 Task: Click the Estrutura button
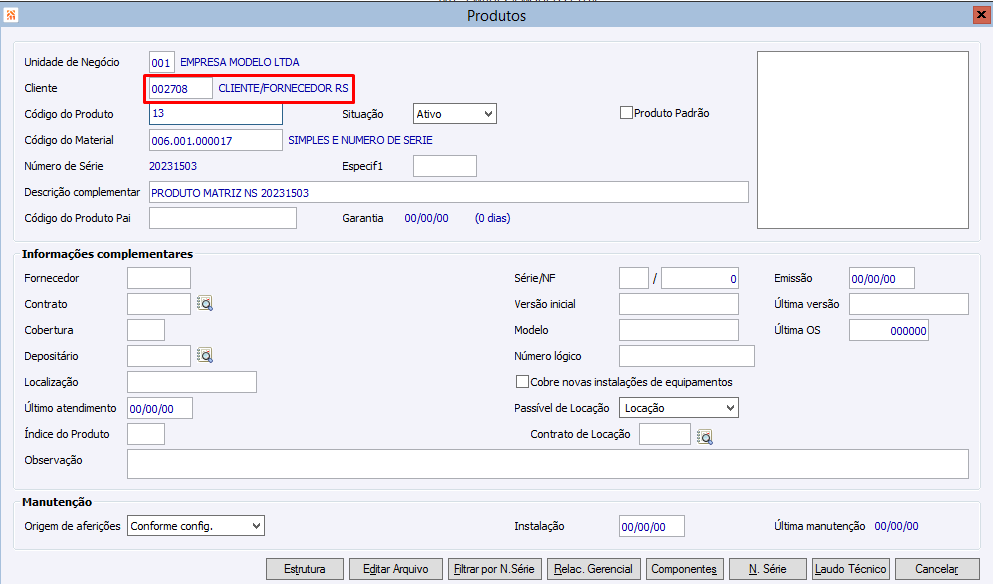tap(305, 569)
